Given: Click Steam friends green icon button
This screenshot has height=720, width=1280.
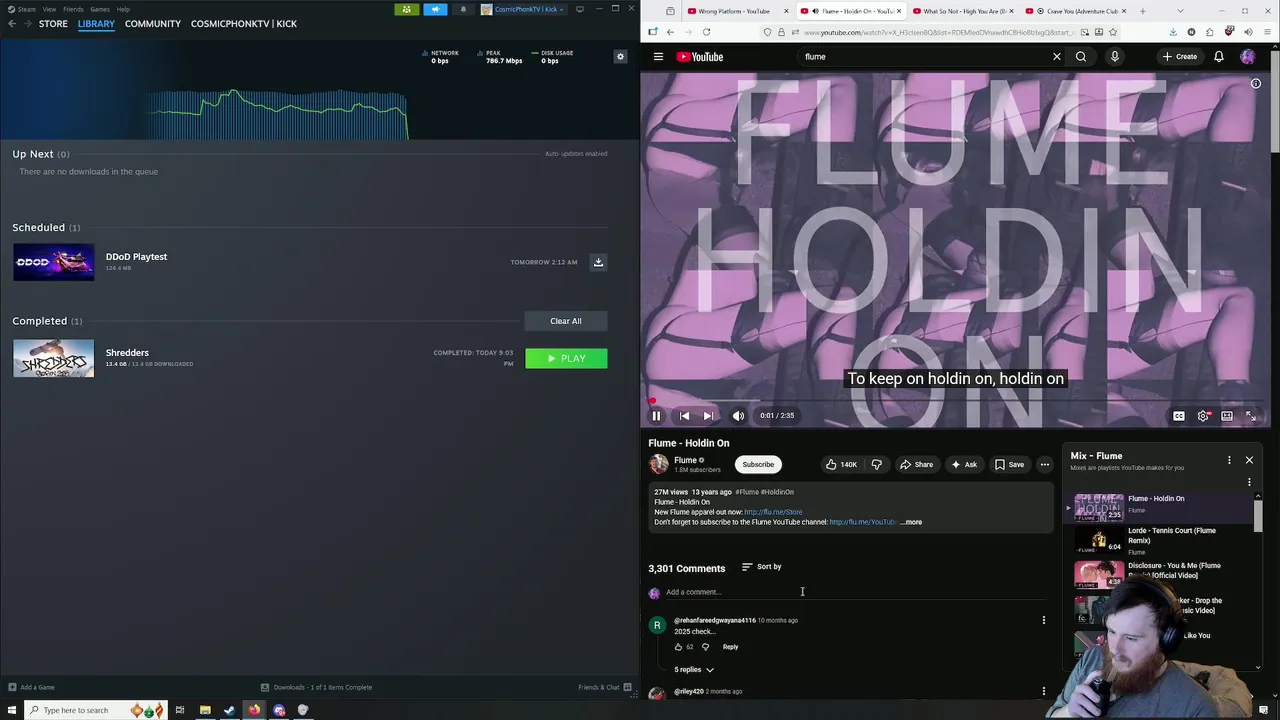Looking at the screenshot, I should [x=406, y=9].
